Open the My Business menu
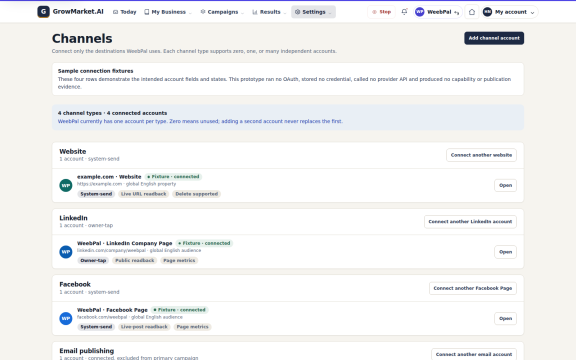The image size is (576, 360). 168,12
